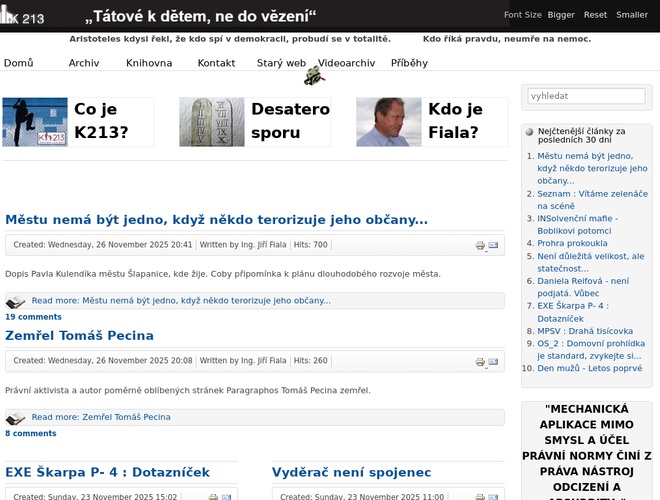Click email icon for EXE Škarpa article
This screenshot has height=500, width=660.
click(x=226, y=497)
